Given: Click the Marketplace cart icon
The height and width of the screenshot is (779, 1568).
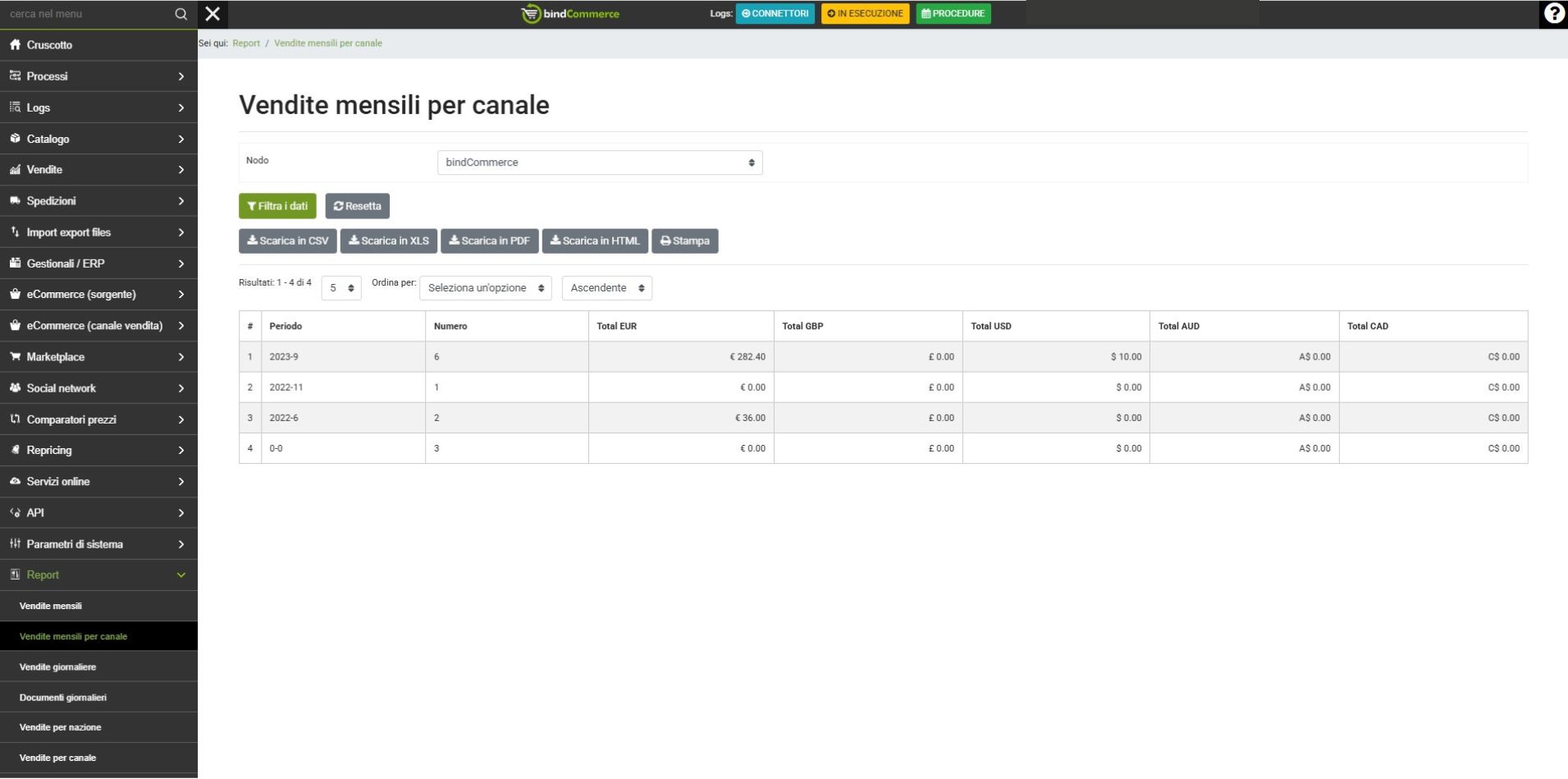Looking at the screenshot, I should pos(15,357).
